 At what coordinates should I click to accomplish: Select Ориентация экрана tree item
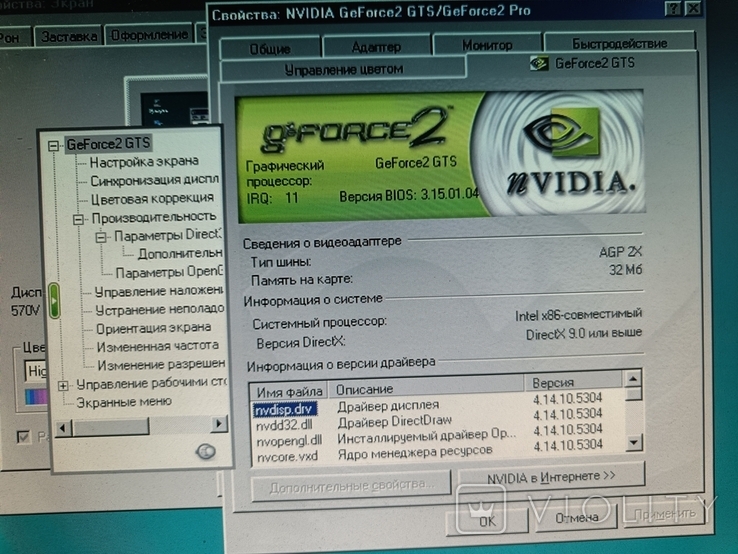[x=153, y=328]
